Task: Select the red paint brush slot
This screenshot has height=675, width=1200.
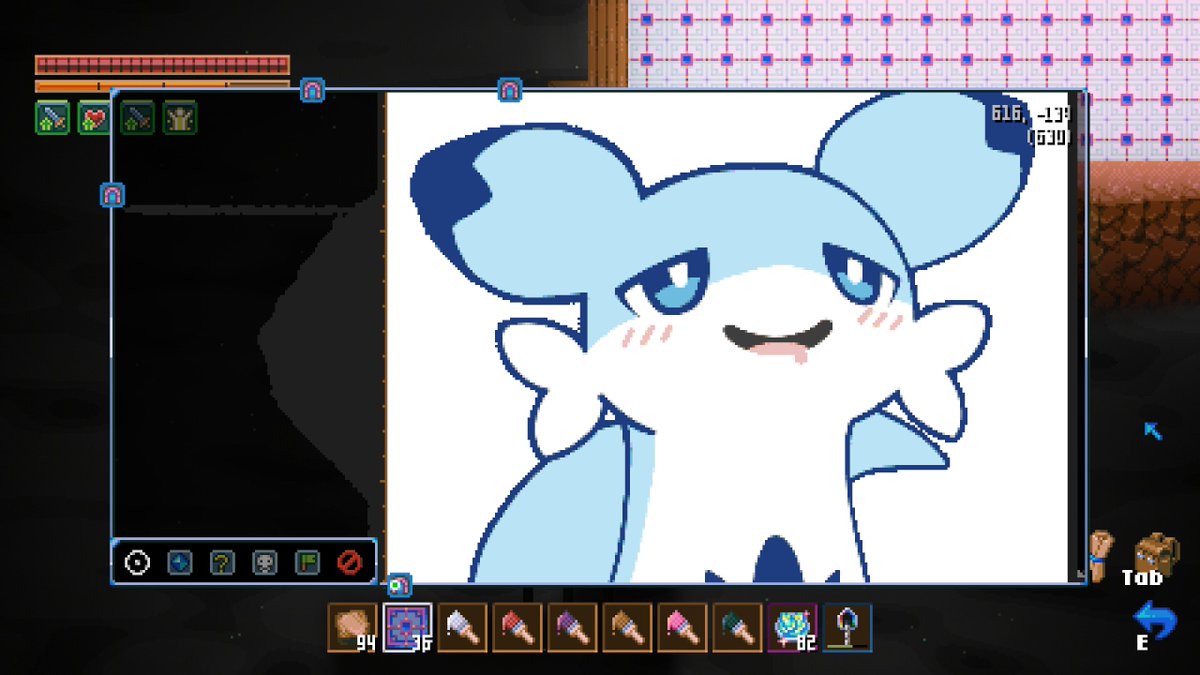Action: [x=517, y=628]
